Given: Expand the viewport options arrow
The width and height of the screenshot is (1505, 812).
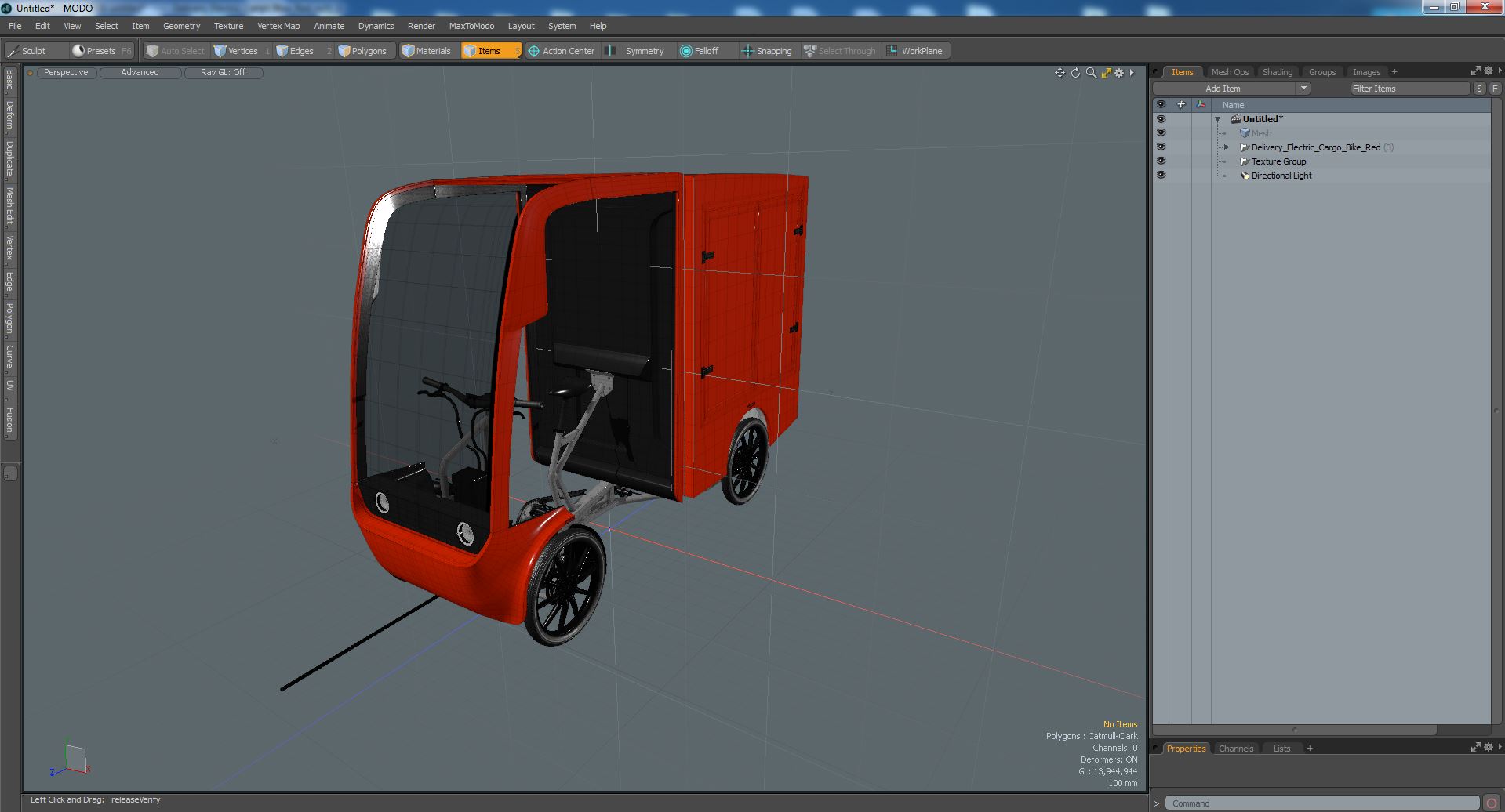Looking at the screenshot, I should [x=1132, y=73].
